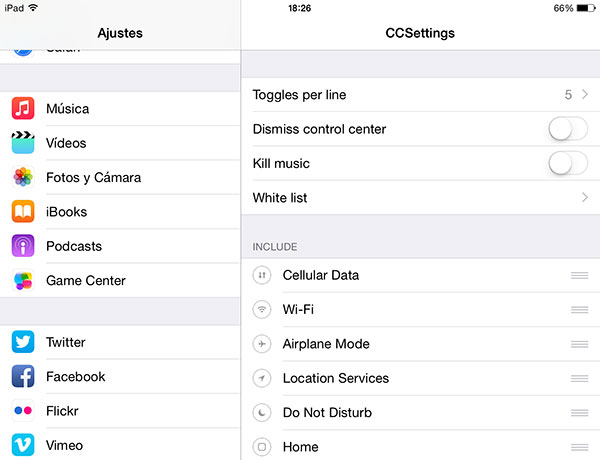This screenshot has width=600, height=460.
Task: Tap the Música app icon
Action: click(x=23, y=109)
